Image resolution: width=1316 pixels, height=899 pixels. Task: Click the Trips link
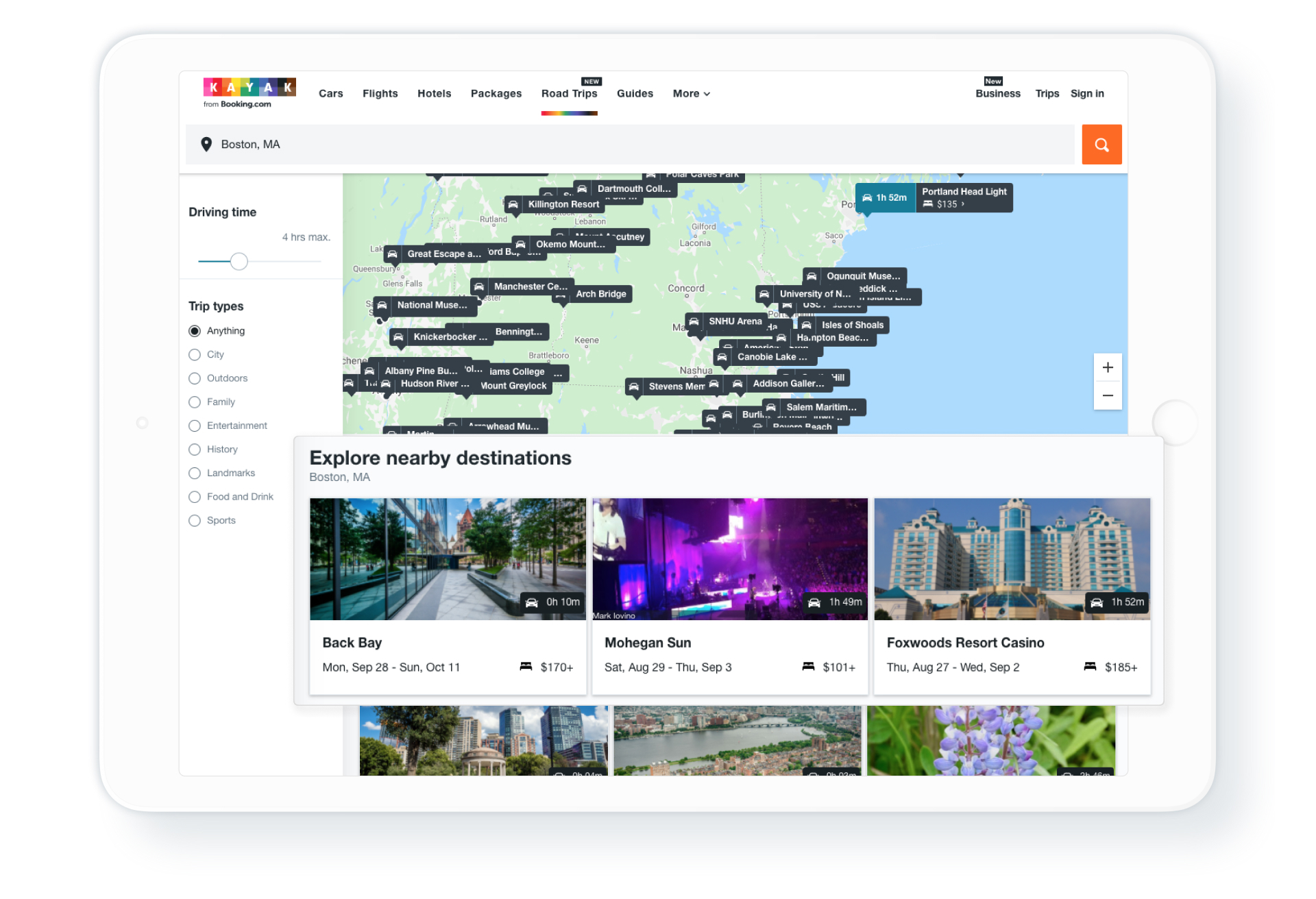point(1047,94)
